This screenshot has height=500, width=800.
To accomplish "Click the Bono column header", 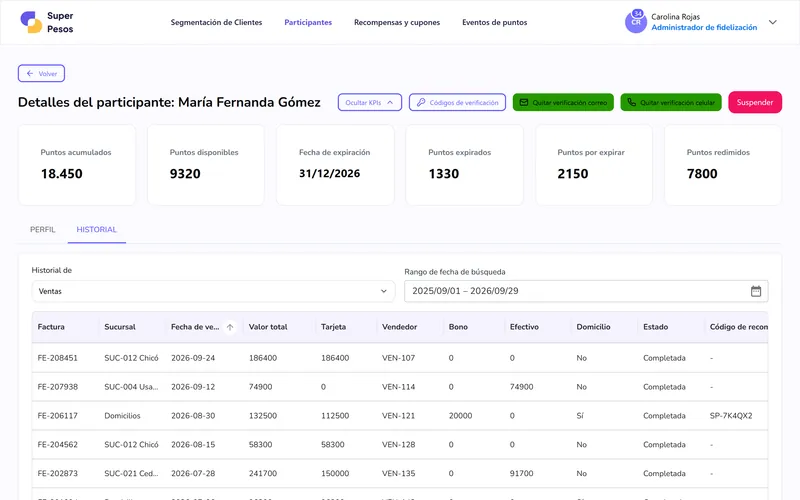I will (458, 327).
